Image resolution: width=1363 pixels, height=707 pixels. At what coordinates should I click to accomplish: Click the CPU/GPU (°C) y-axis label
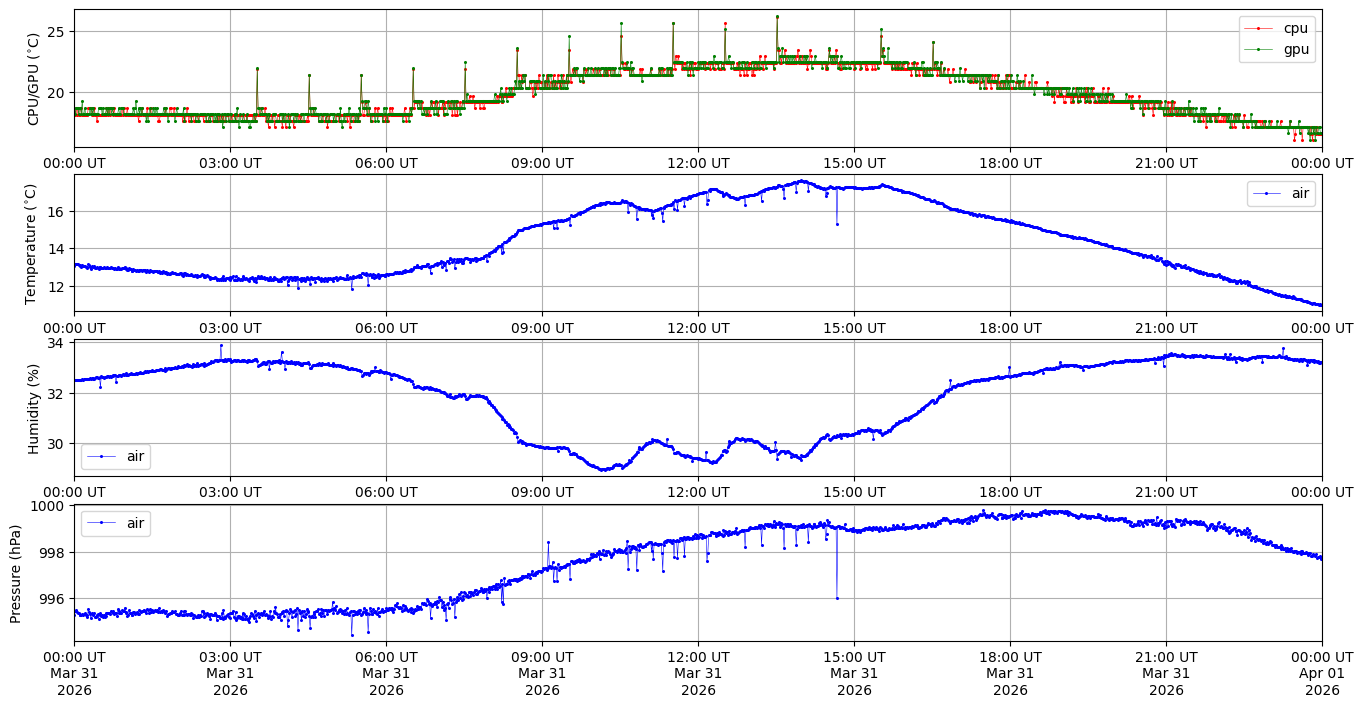33,79
